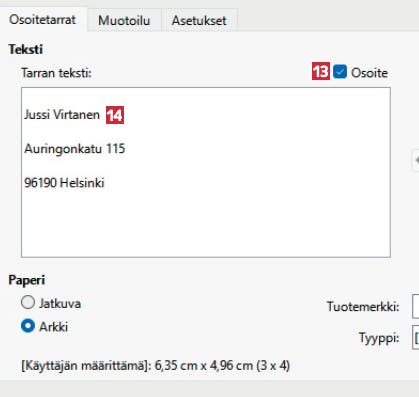Screen dimensions: 419x397
Task: Open the Asetukset tab
Action: click(199, 20)
